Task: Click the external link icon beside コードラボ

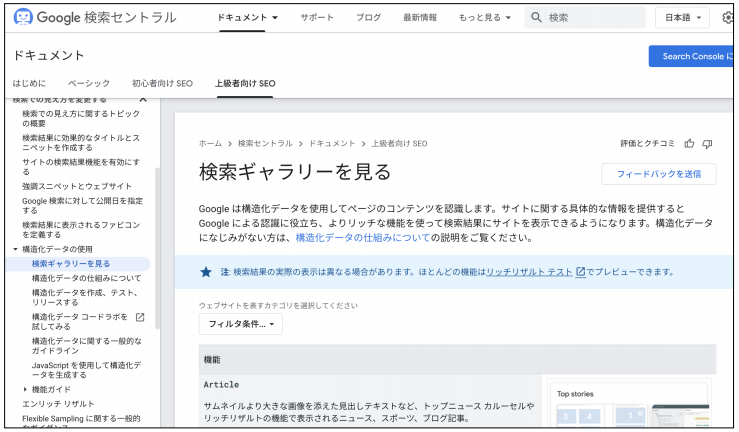Action: tap(140, 317)
